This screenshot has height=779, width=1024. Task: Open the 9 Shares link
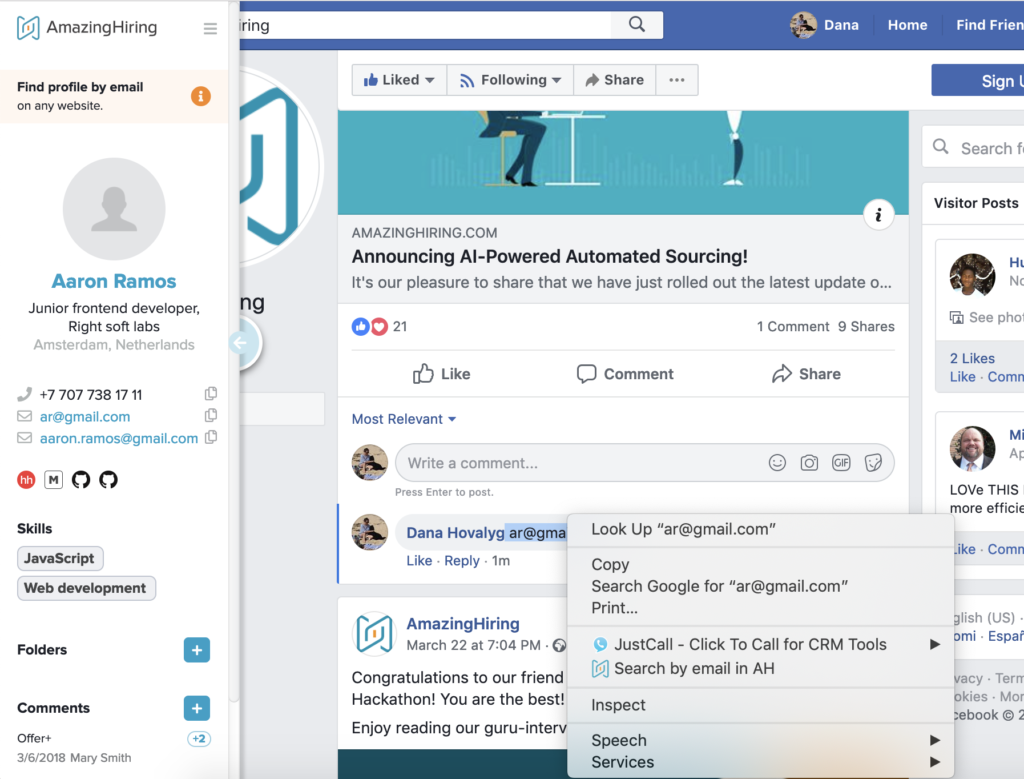[x=866, y=326]
